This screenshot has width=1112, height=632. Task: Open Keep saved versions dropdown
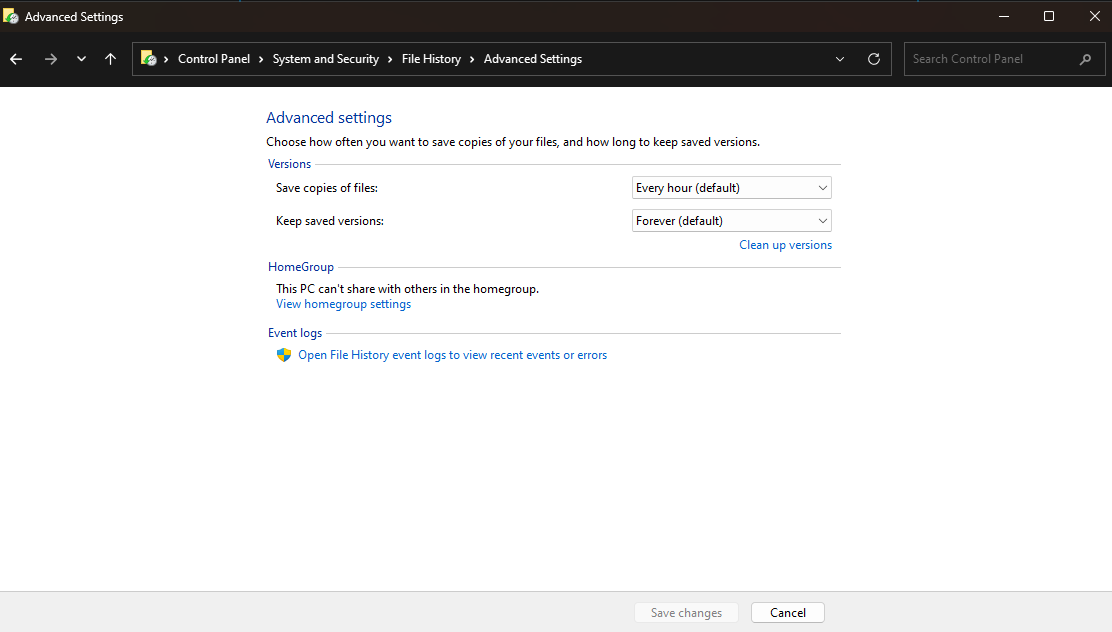coord(731,221)
